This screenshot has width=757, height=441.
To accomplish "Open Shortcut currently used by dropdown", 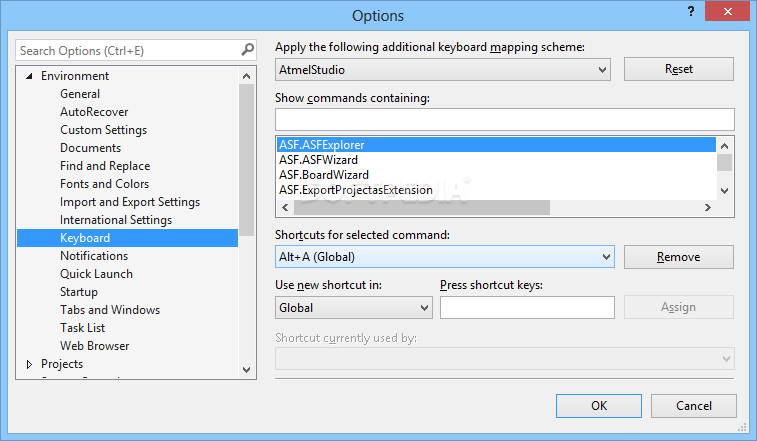I will click(505, 358).
